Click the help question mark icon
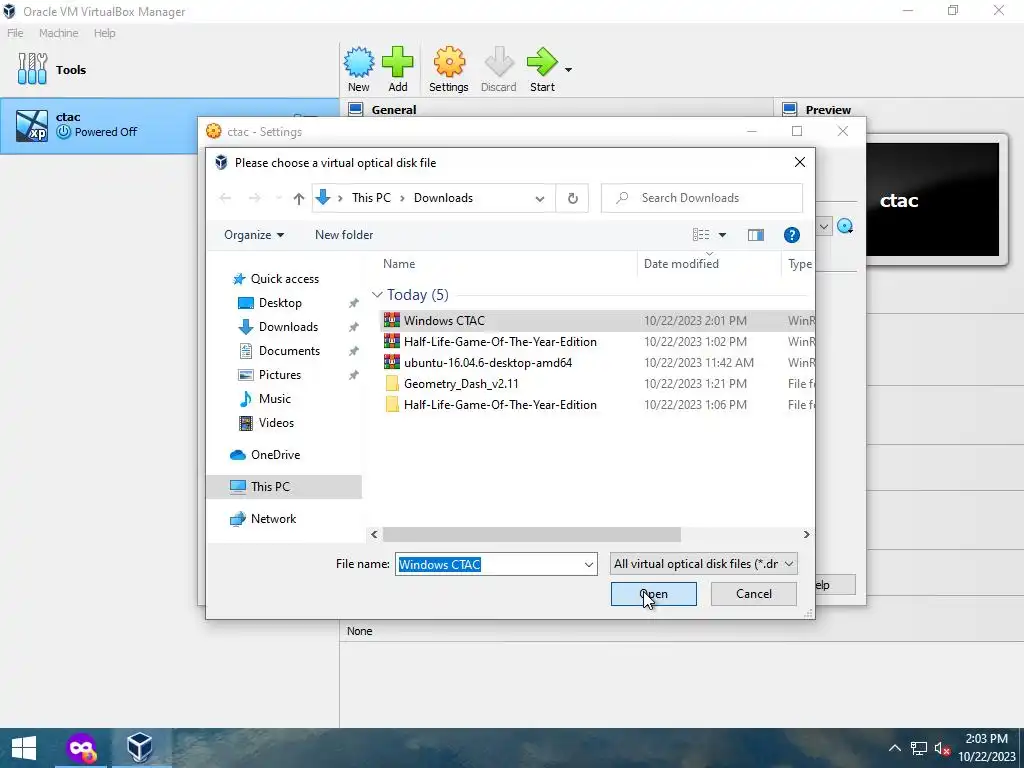Viewport: 1024px width, 768px height. point(792,235)
